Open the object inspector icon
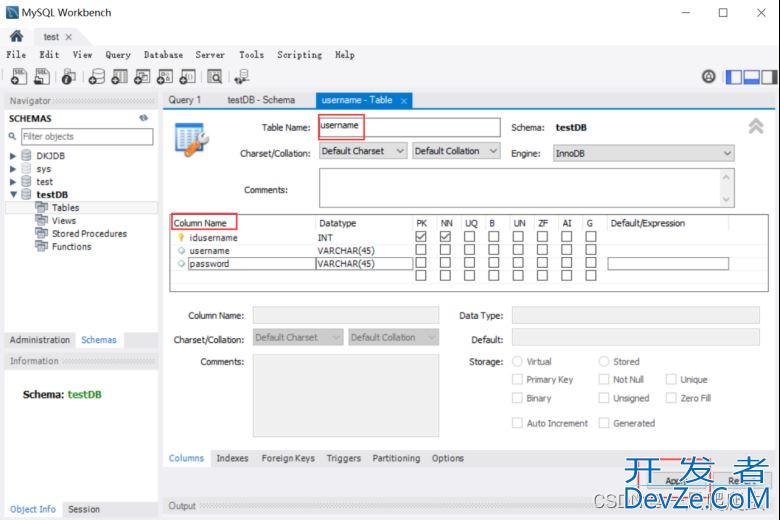 click(68, 77)
